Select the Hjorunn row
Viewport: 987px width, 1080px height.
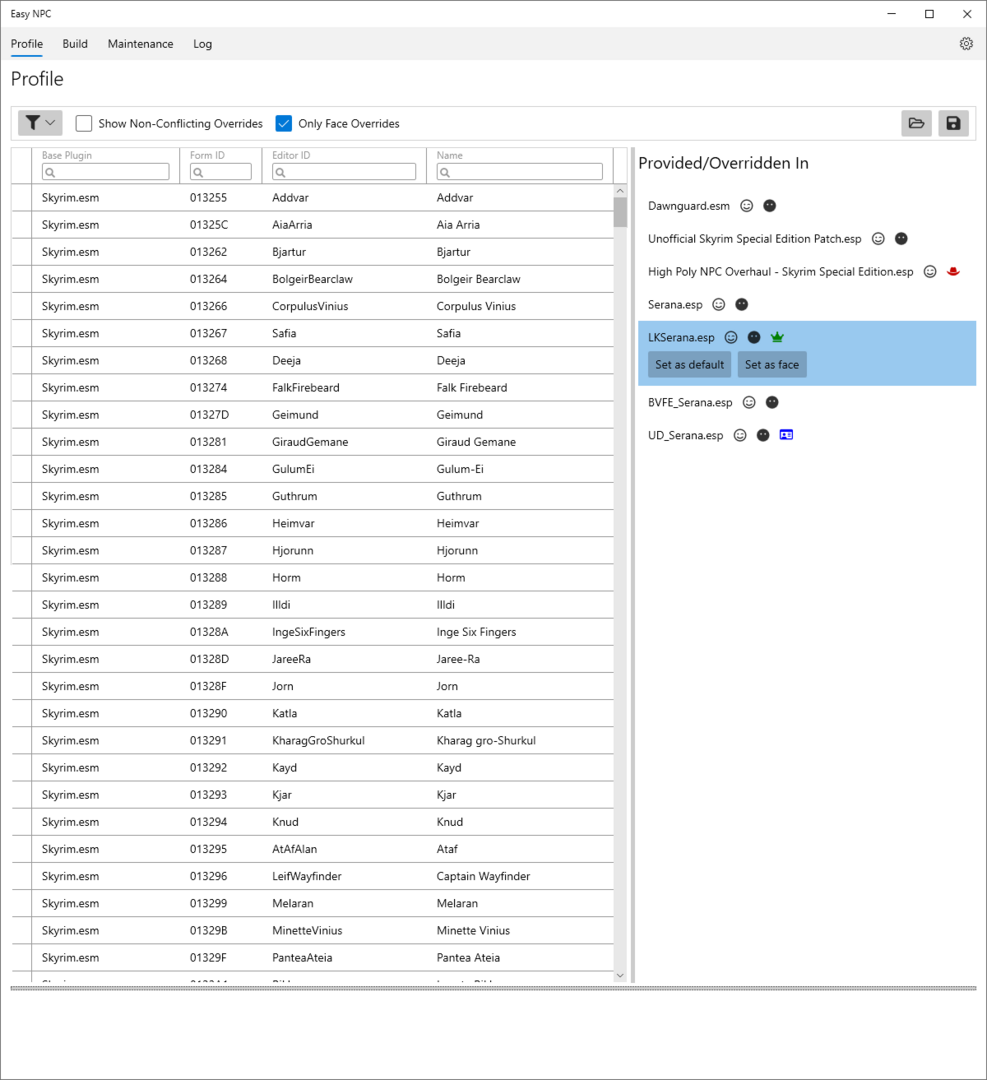tap(313, 550)
